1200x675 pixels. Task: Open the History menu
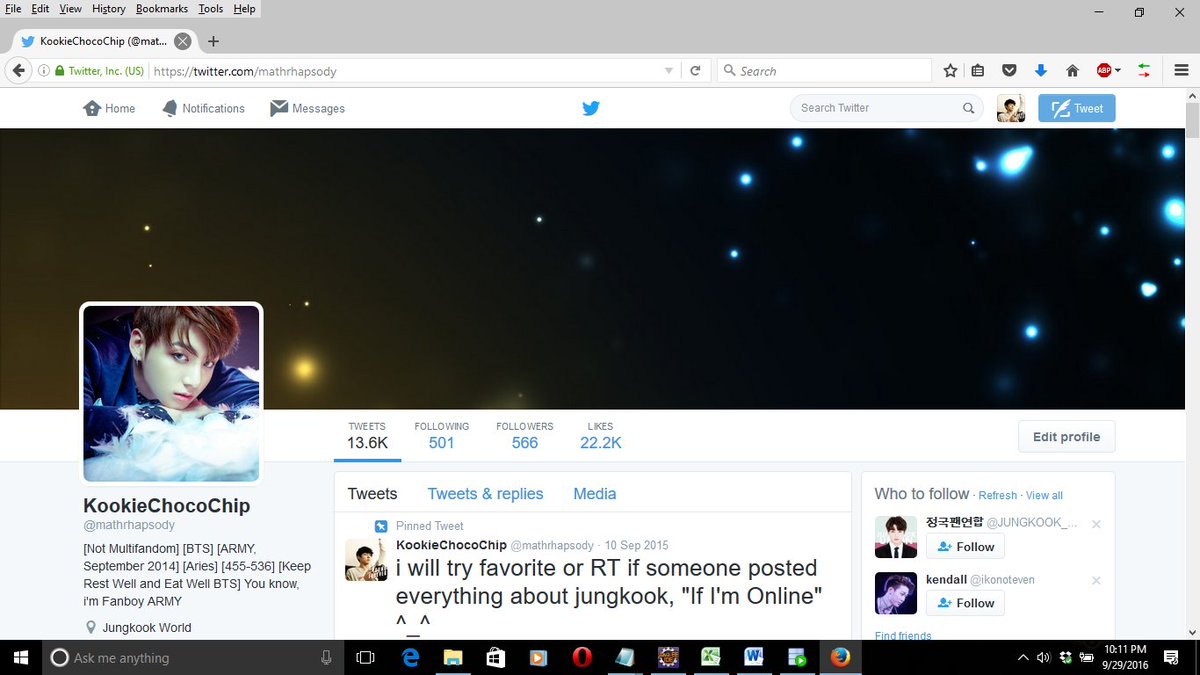pyautogui.click(x=108, y=8)
